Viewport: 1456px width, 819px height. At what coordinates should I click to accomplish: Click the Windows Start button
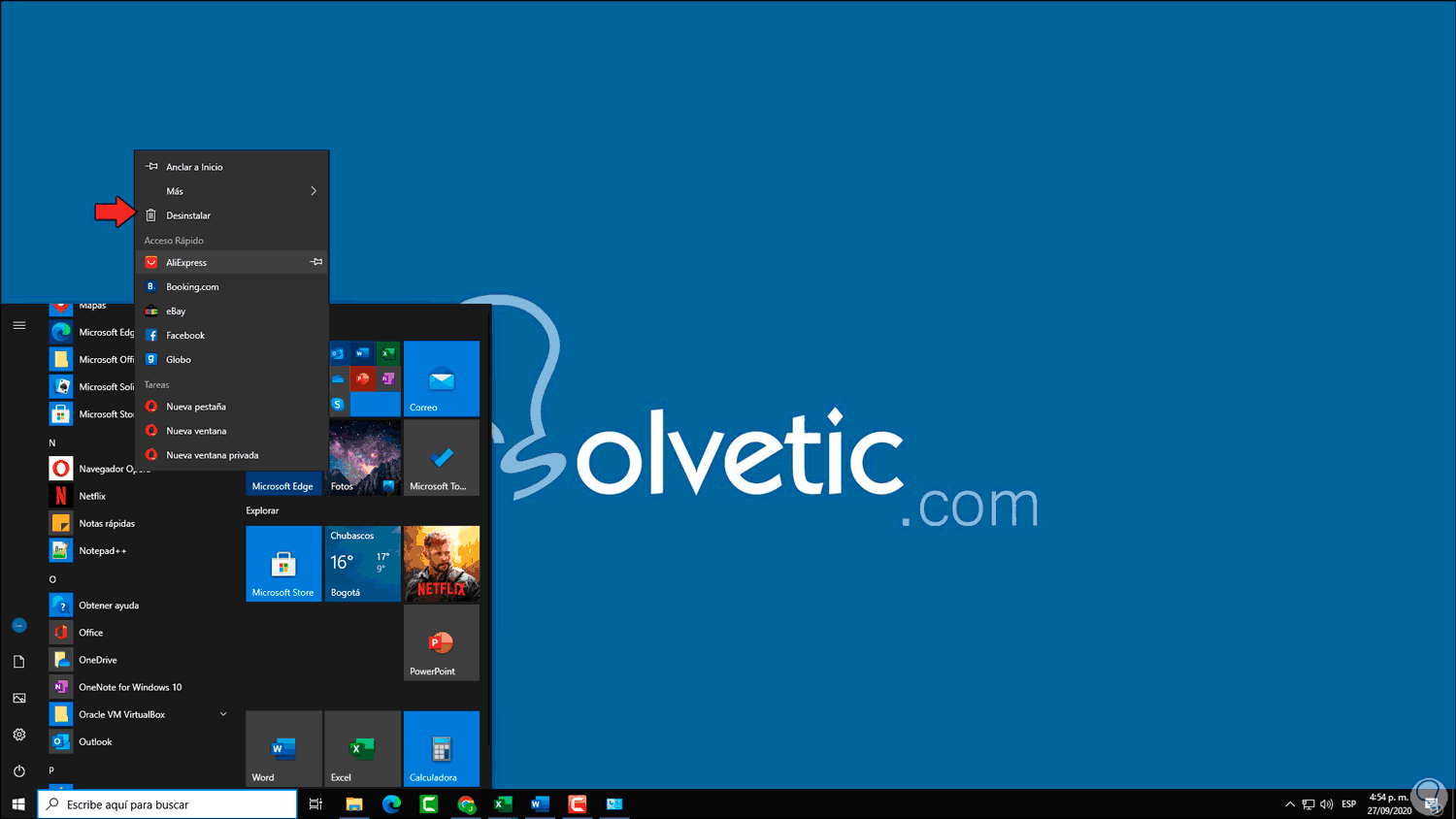(x=18, y=804)
